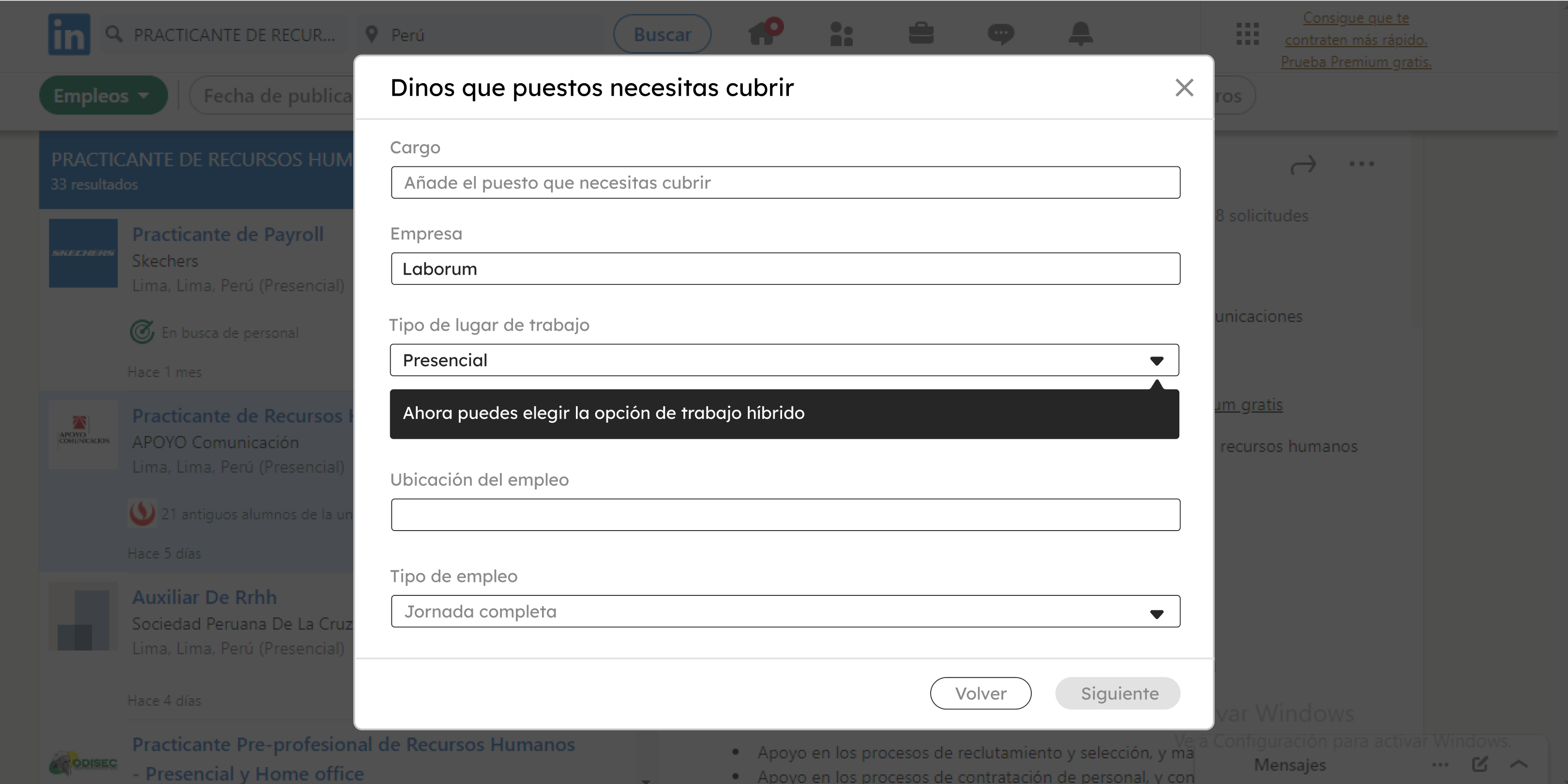The height and width of the screenshot is (784, 1568).
Task: Click the location pin icon
Action: point(371,34)
